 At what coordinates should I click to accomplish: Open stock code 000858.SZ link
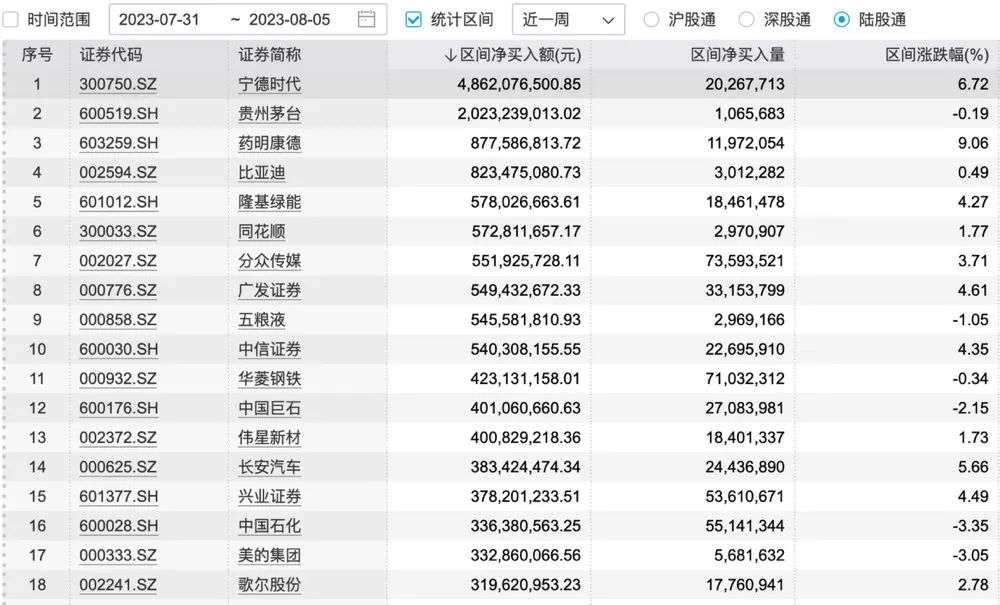(x=118, y=319)
